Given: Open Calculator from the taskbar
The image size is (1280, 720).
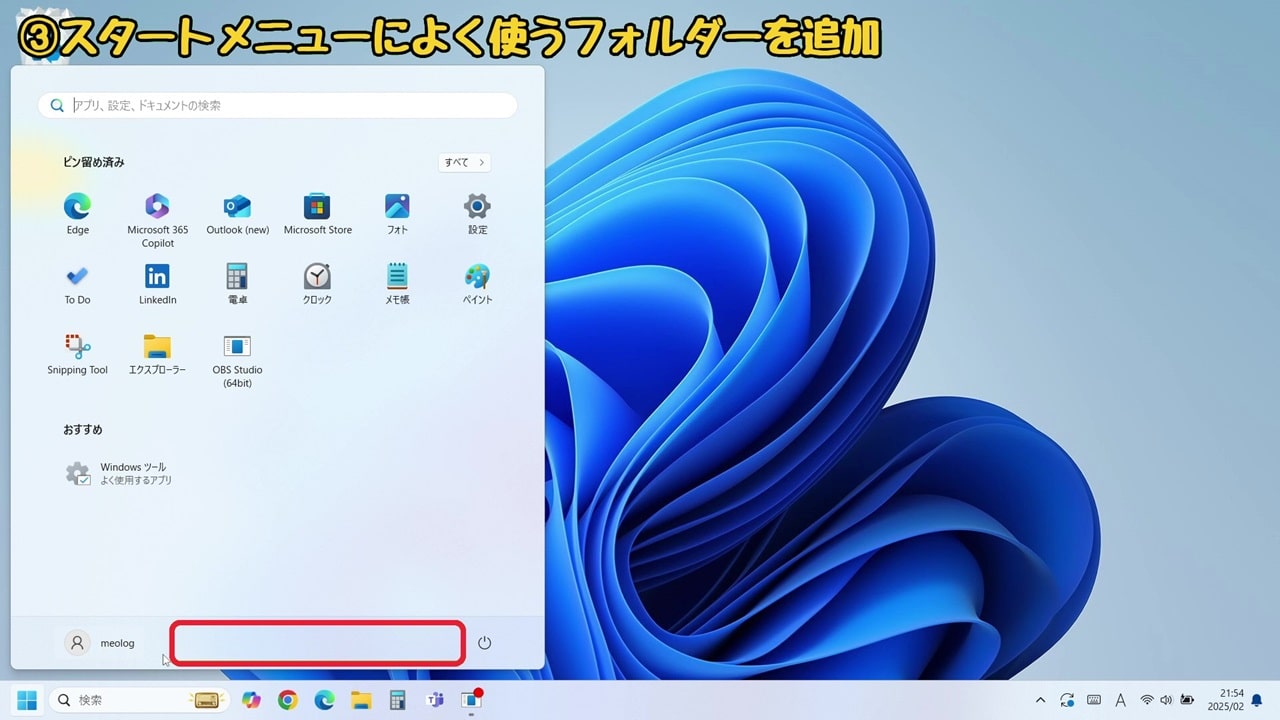Looking at the screenshot, I should 398,700.
